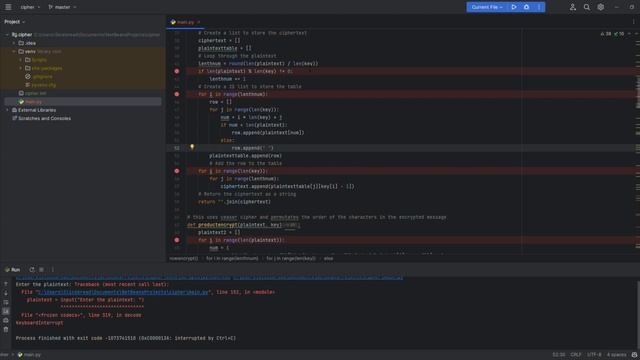Click 'for i in range(lenthnum)' breadcrumb
This screenshot has height=360, width=640.
point(232,258)
